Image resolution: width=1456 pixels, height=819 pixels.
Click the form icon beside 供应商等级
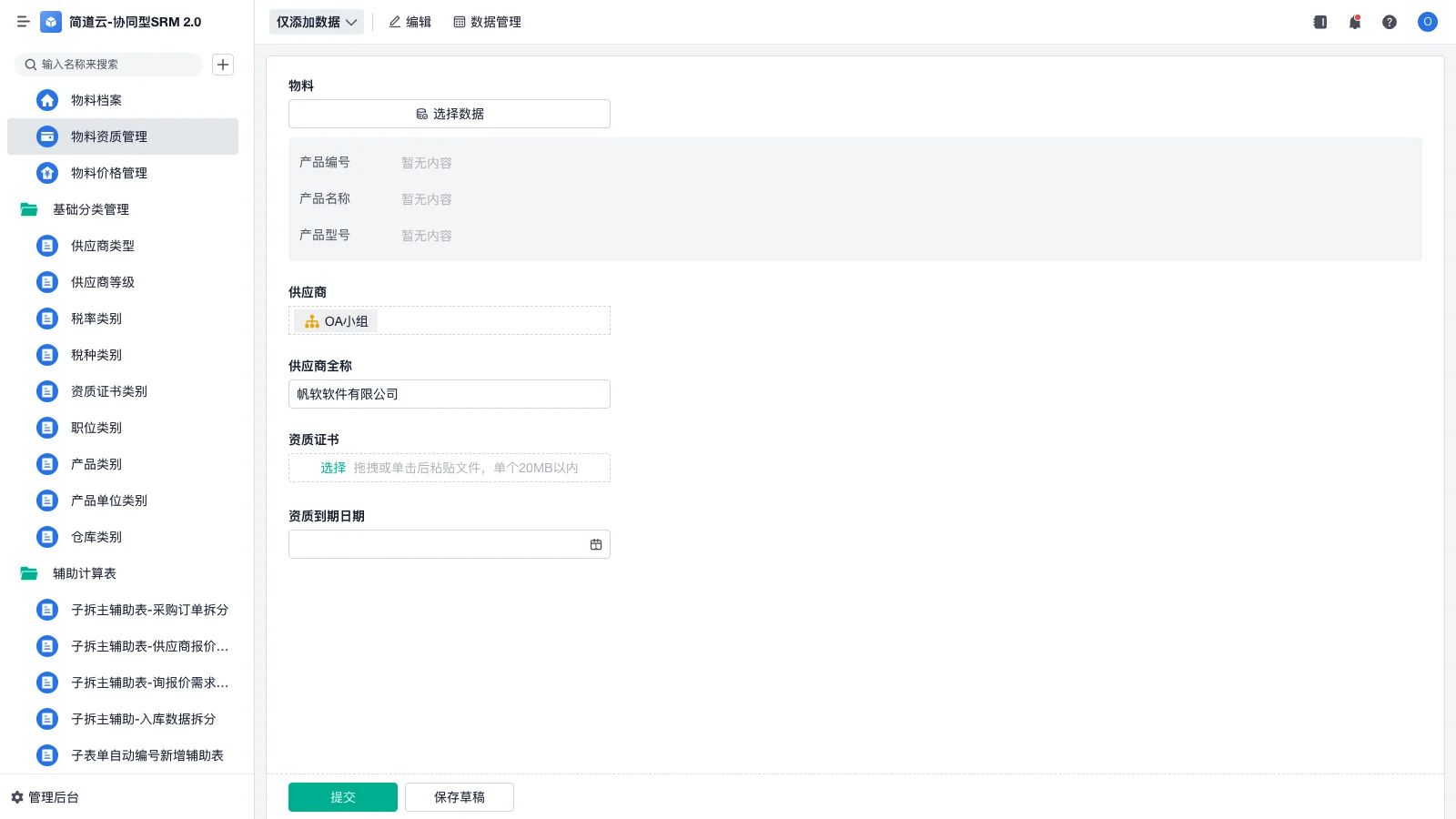[x=47, y=282]
